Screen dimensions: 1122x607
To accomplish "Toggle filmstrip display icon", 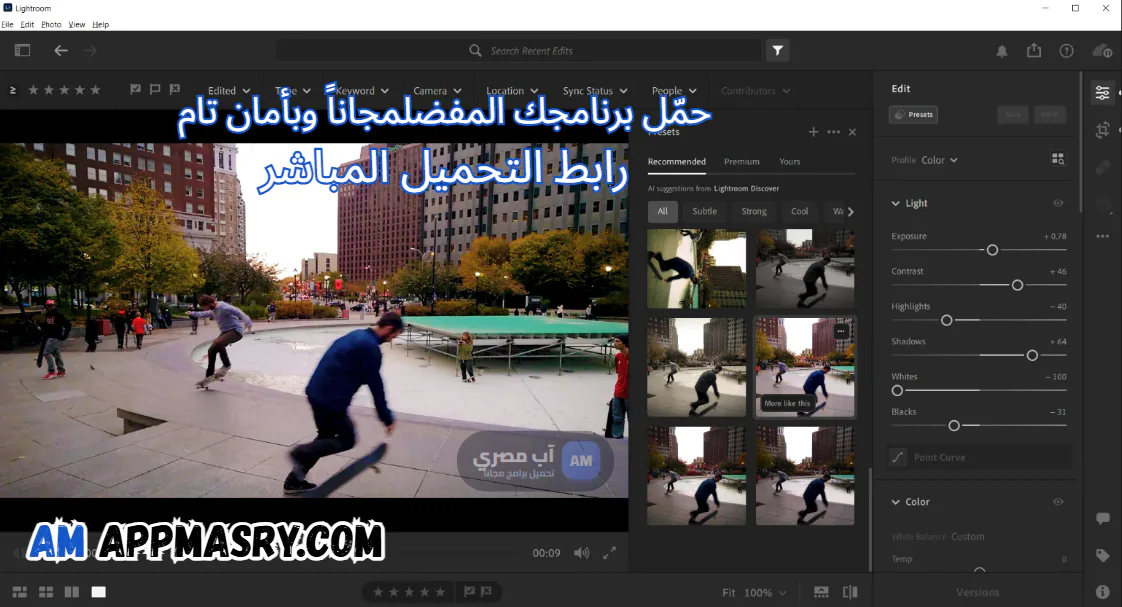I will (x=821, y=592).
